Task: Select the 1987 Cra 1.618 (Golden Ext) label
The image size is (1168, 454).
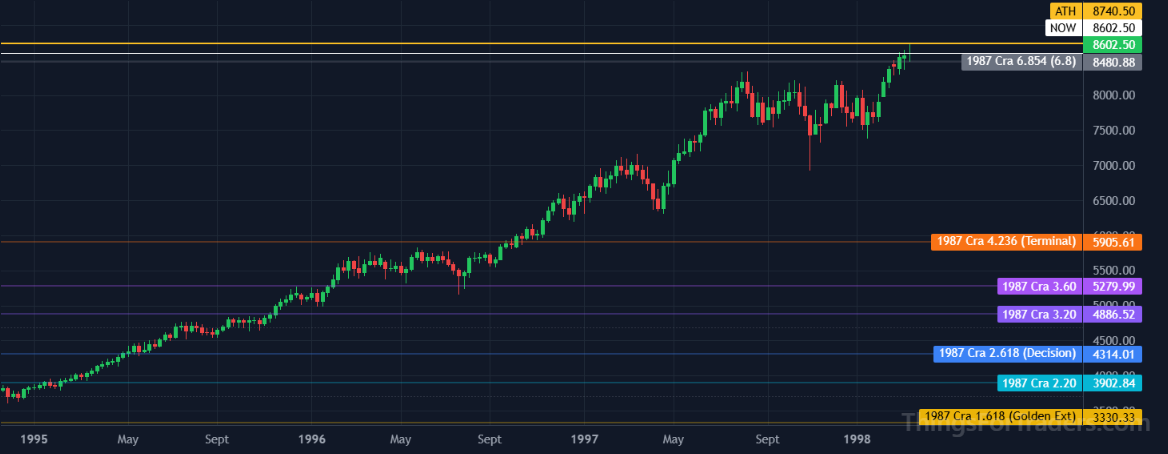Action: tap(1001, 416)
